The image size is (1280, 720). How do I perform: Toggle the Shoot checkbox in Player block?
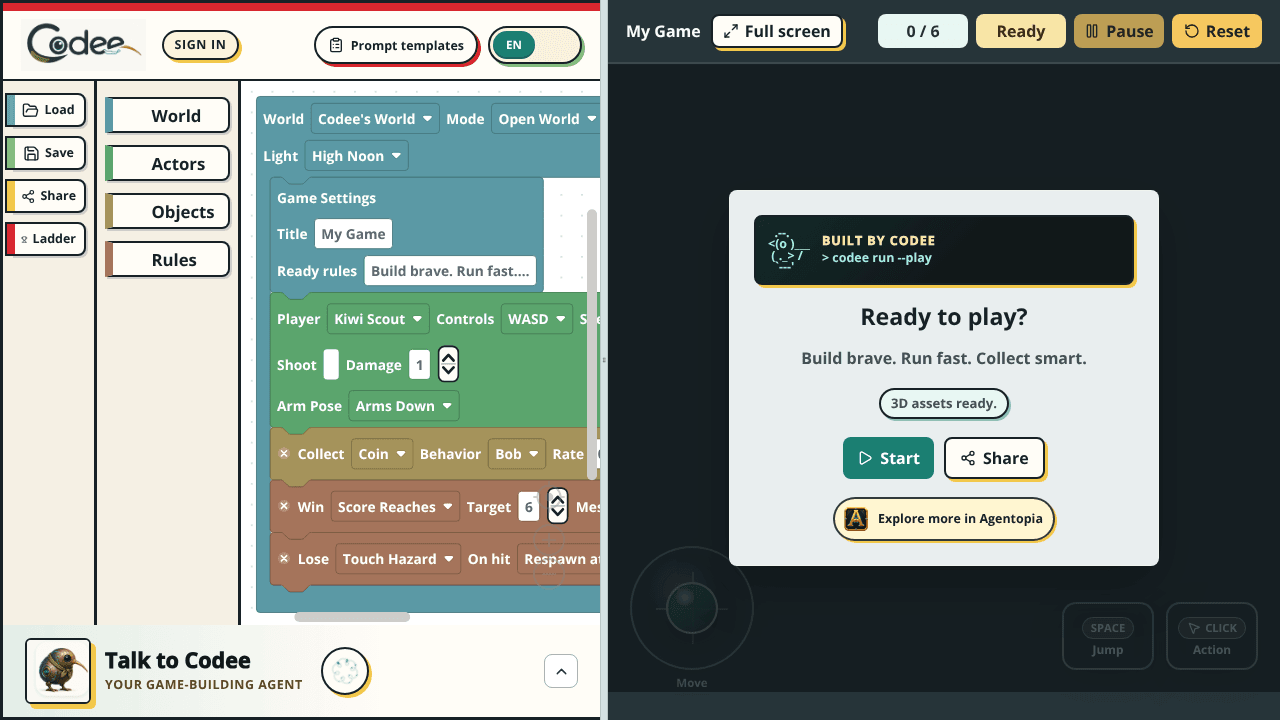(331, 365)
